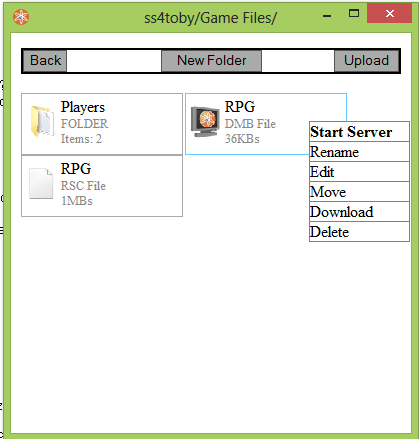Maximize the Game Files window
This screenshot has width=419, height=439.
354,14
